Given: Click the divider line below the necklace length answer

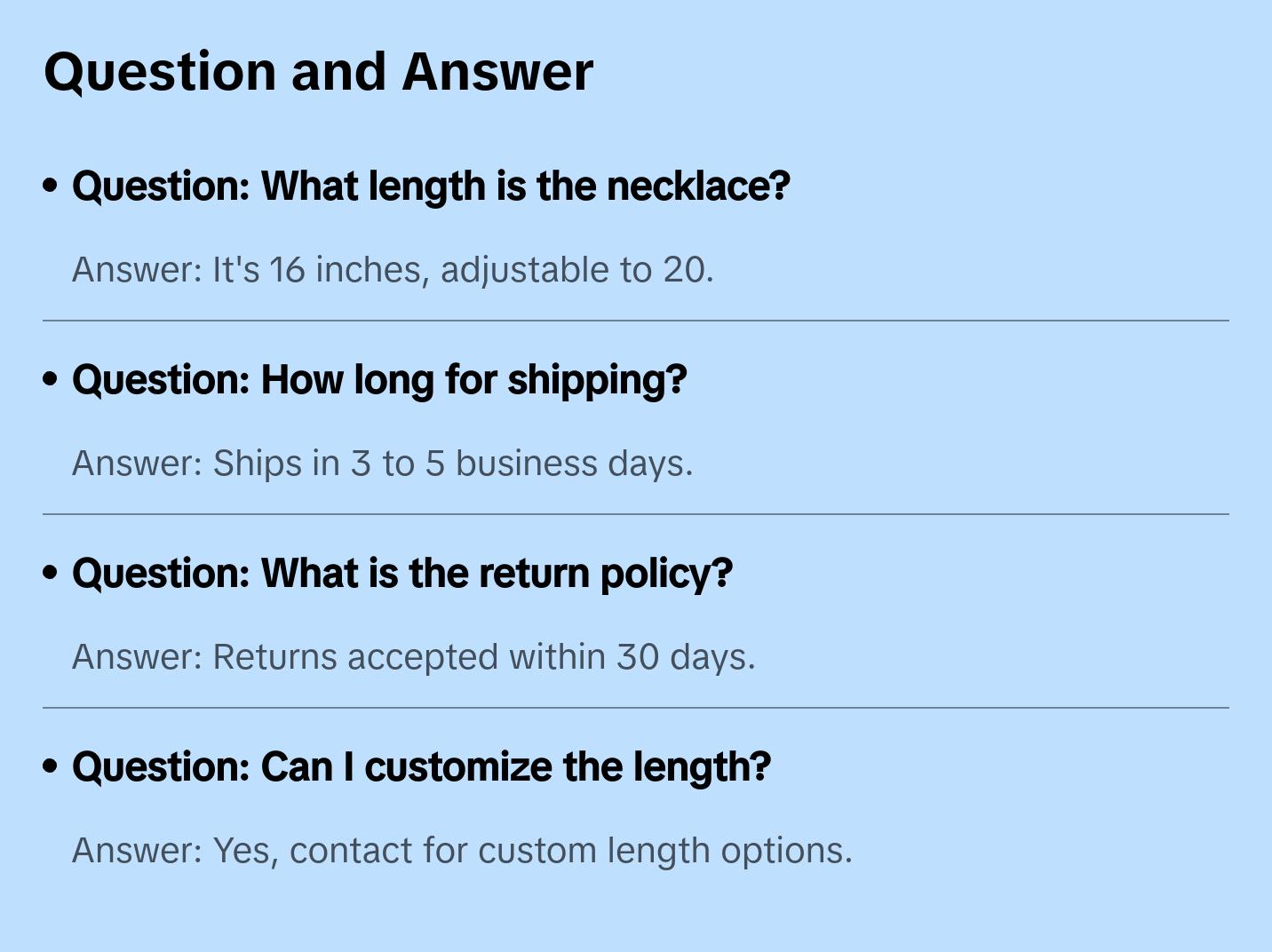Looking at the screenshot, I should (x=636, y=321).
